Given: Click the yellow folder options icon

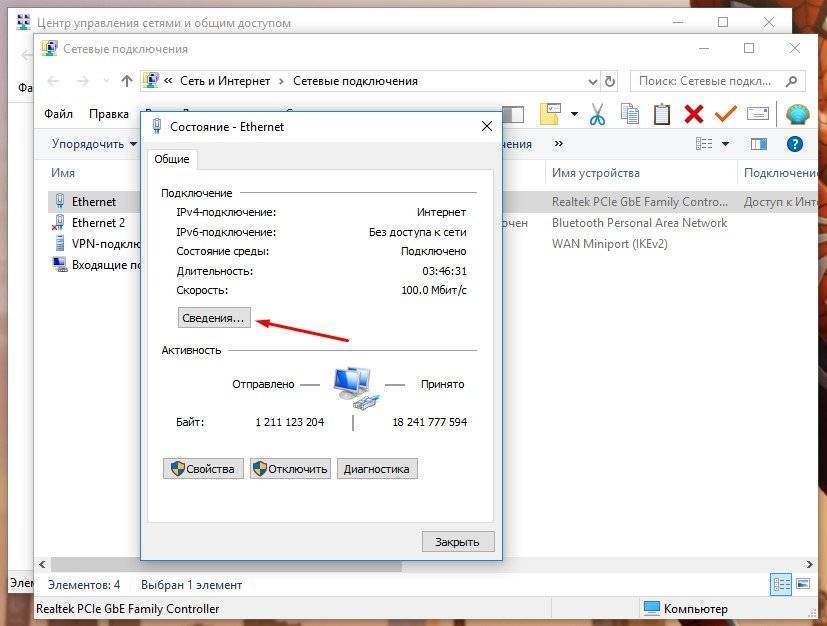Looking at the screenshot, I should point(550,114).
